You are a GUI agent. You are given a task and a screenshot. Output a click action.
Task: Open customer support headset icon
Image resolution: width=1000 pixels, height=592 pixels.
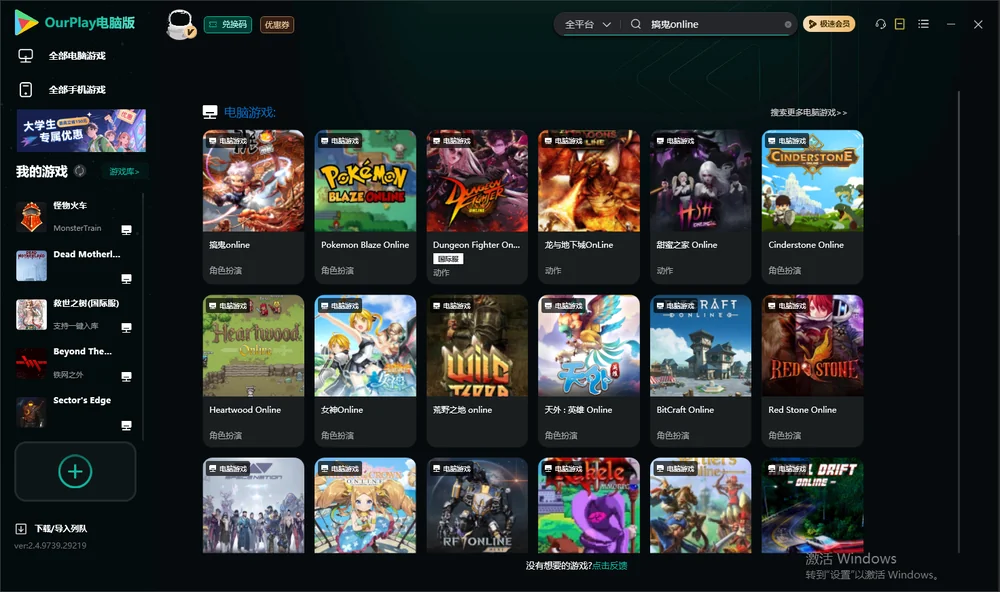click(x=880, y=24)
